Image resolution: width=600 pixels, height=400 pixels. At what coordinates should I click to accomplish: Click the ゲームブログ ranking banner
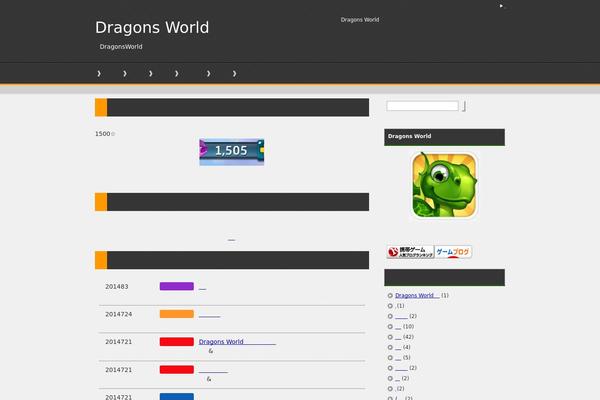point(453,252)
